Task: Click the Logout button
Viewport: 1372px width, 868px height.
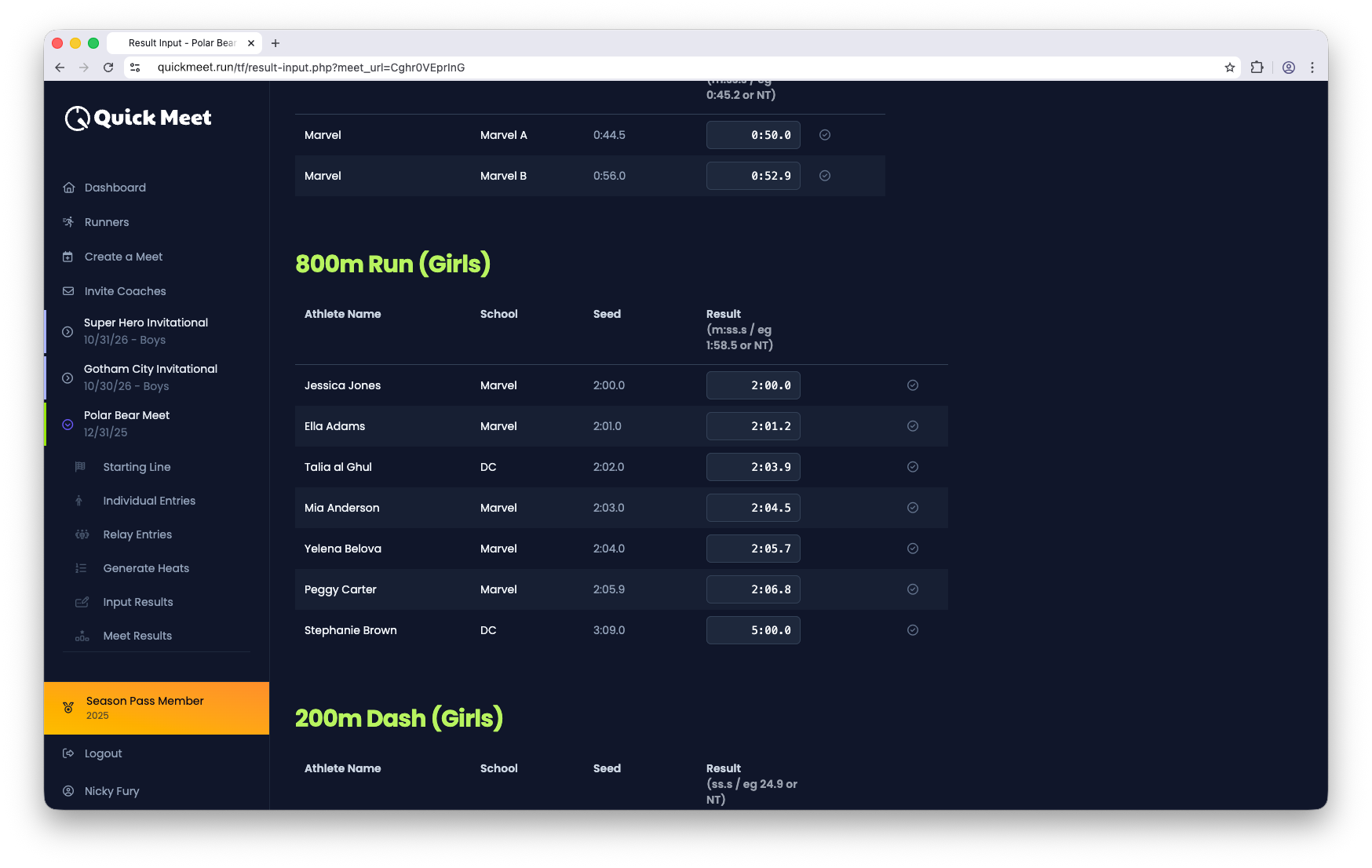Action: point(103,753)
